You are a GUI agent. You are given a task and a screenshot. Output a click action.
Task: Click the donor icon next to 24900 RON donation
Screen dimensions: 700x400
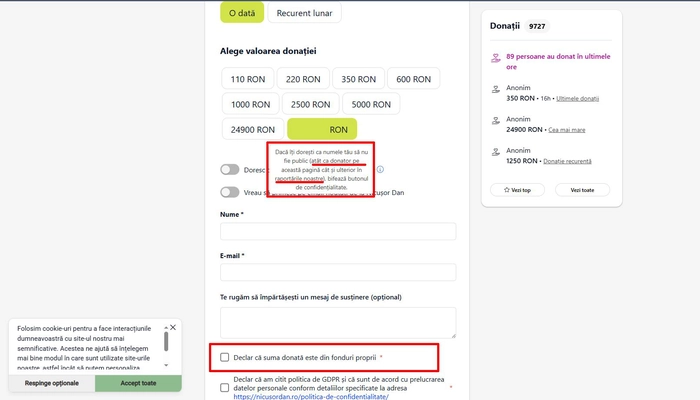[x=496, y=121]
